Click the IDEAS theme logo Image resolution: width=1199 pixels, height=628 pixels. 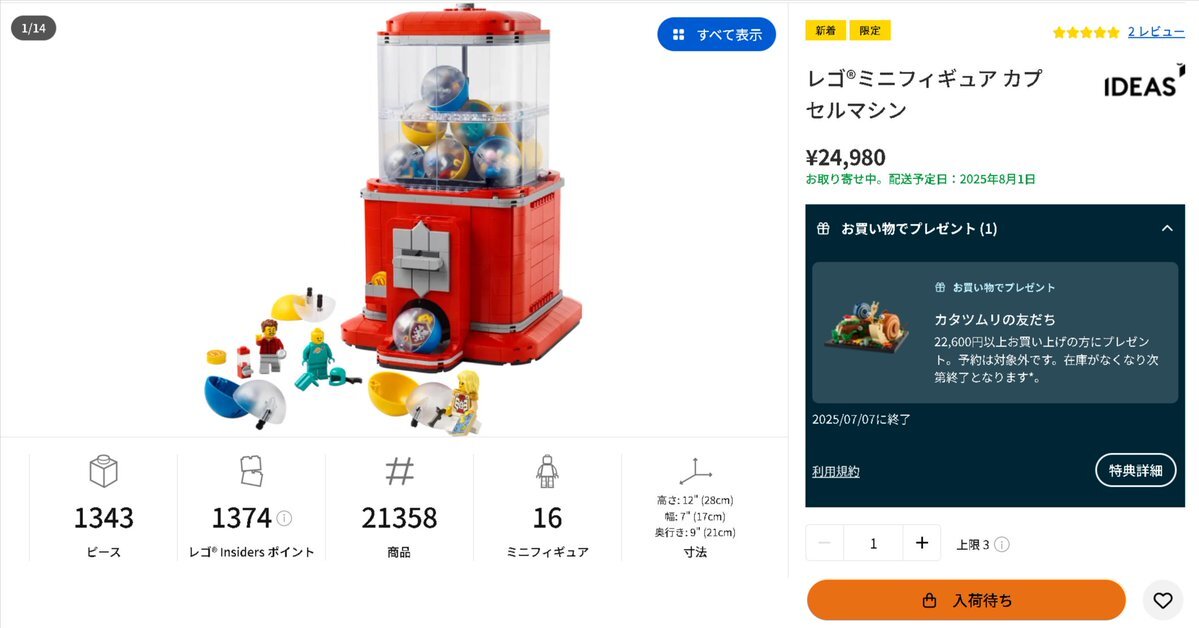coord(1143,82)
